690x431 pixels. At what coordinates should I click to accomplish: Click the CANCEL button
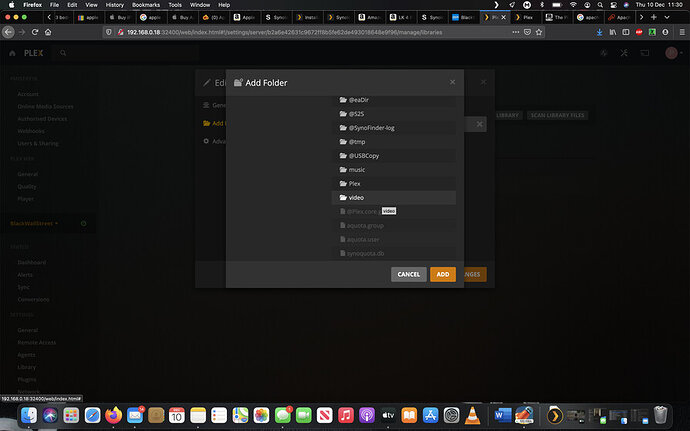click(x=408, y=274)
